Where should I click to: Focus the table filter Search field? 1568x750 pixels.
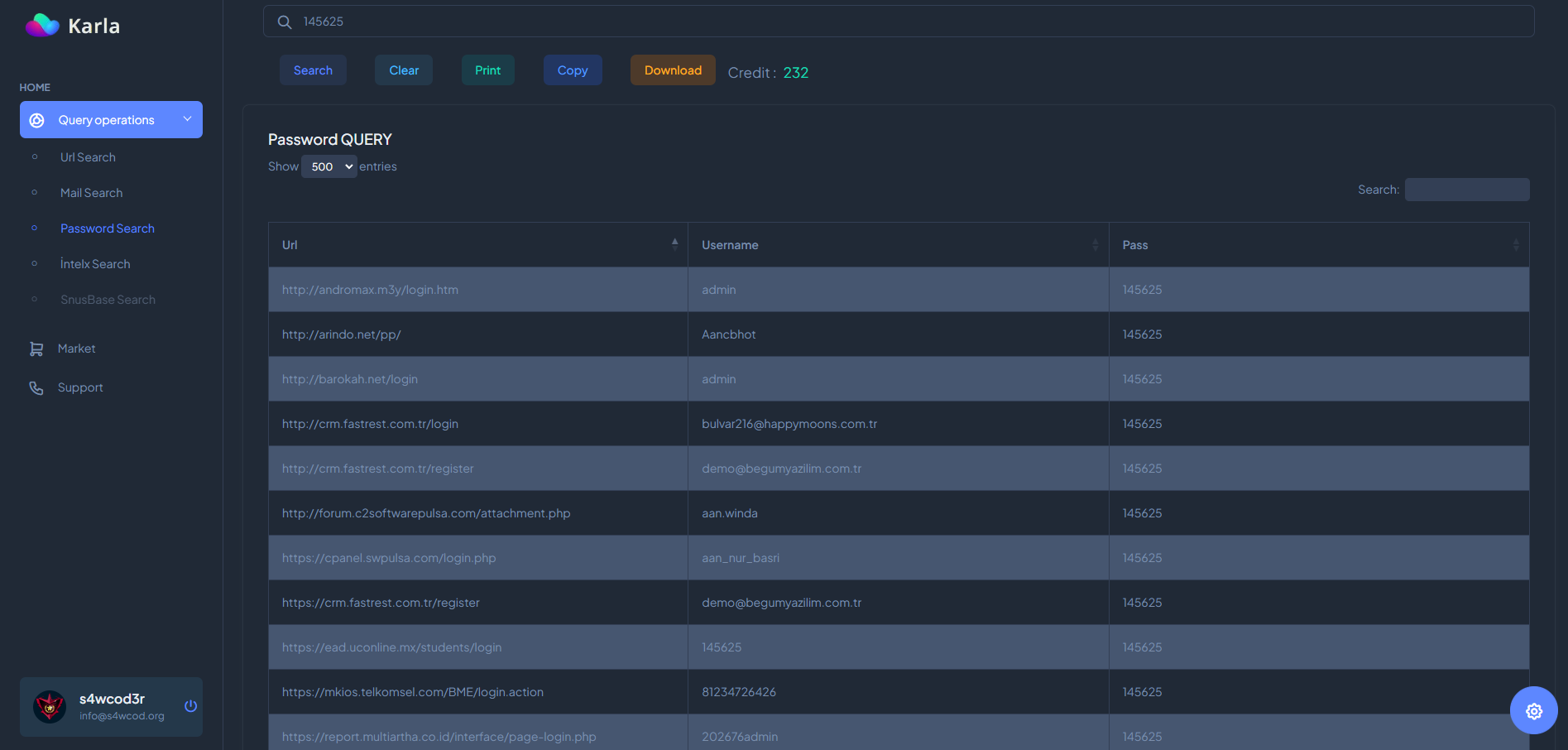tap(1466, 190)
